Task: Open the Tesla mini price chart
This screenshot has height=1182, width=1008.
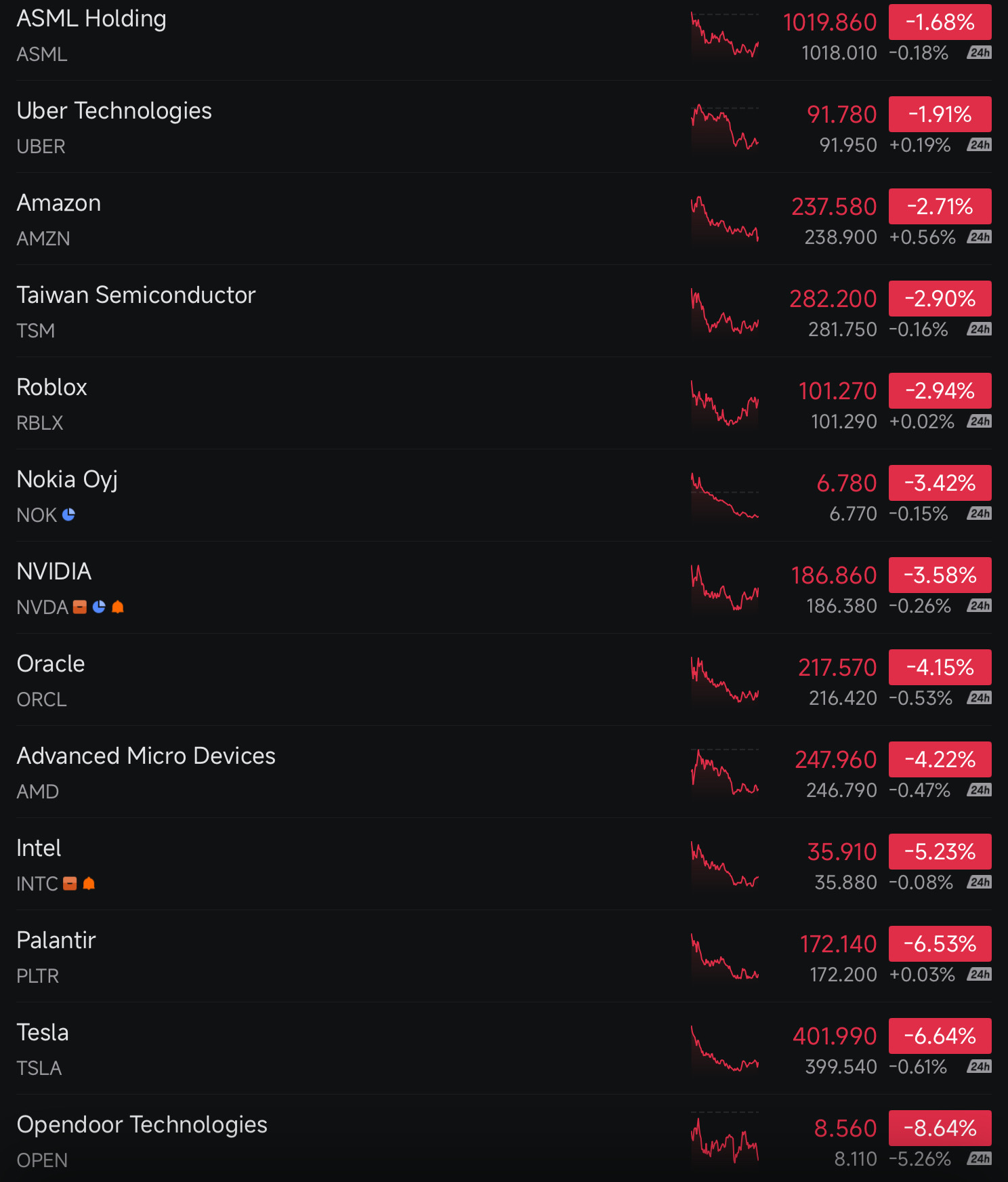Action: tap(725, 1049)
